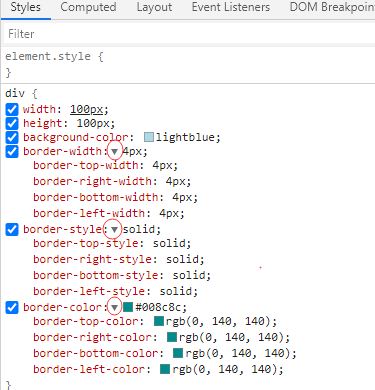
Task: Toggle the border-color property checkbox
Action: [12, 307]
